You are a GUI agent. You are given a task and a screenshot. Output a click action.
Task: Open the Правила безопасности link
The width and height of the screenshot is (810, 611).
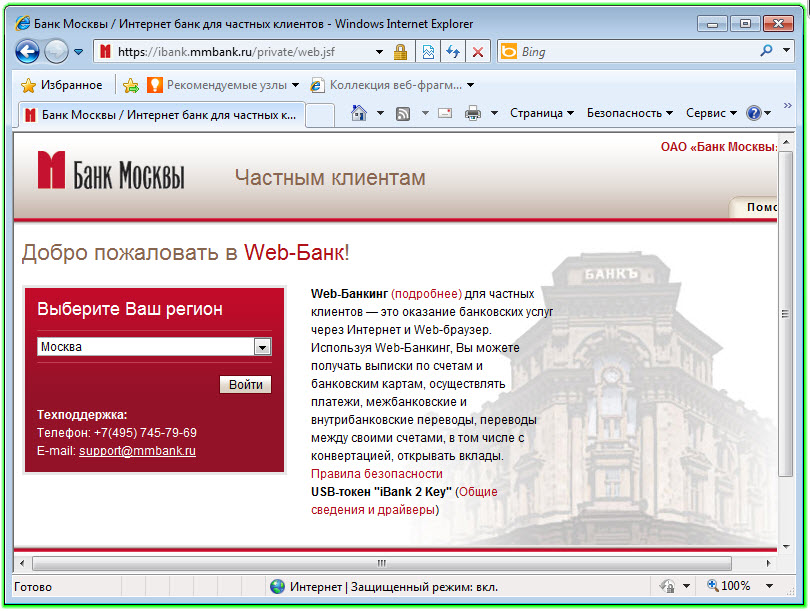[377, 474]
